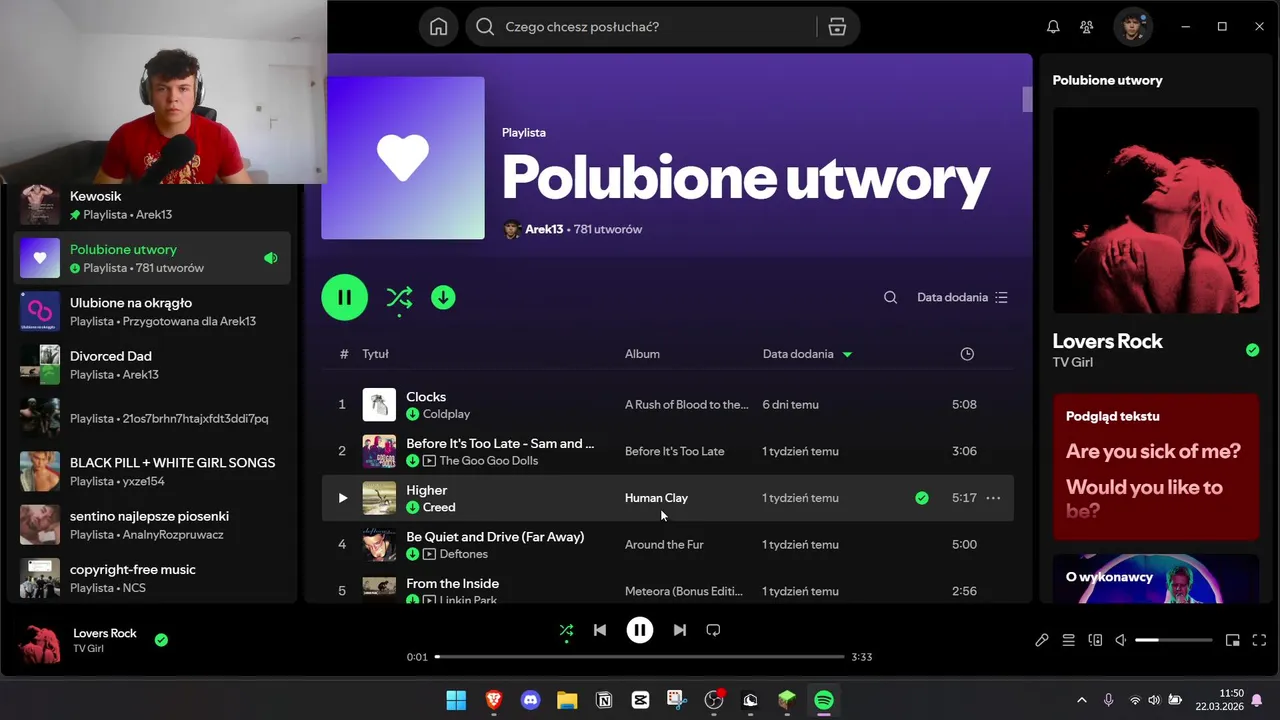Skip to previous track
This screenshot has height=720, width=1280.
coord(600,630)
